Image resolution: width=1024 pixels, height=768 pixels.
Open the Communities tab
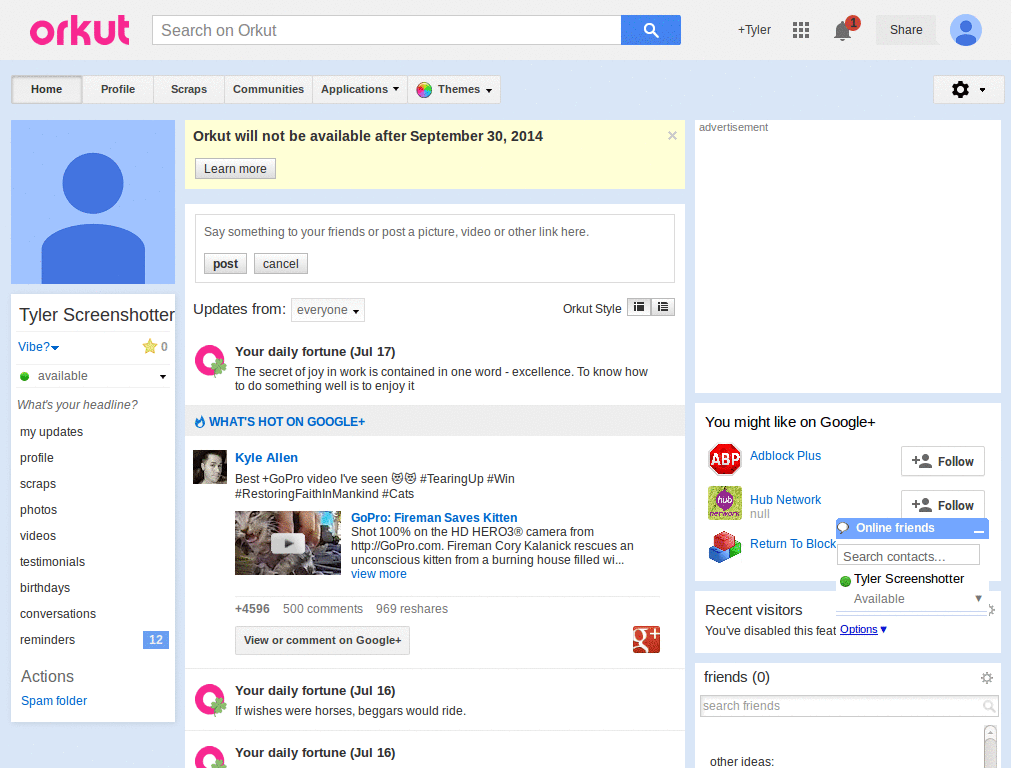[x=268, y=89]
